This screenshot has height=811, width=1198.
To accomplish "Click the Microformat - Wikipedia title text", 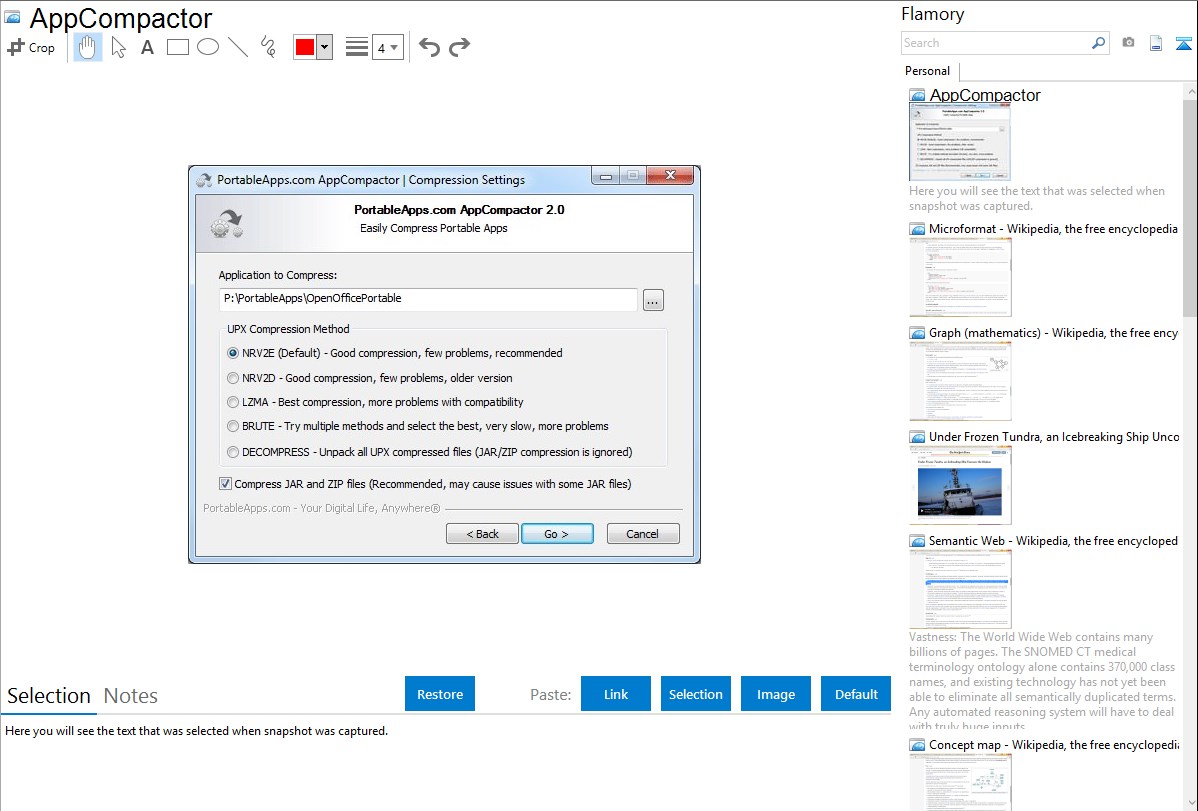I will pos(1053,229).
